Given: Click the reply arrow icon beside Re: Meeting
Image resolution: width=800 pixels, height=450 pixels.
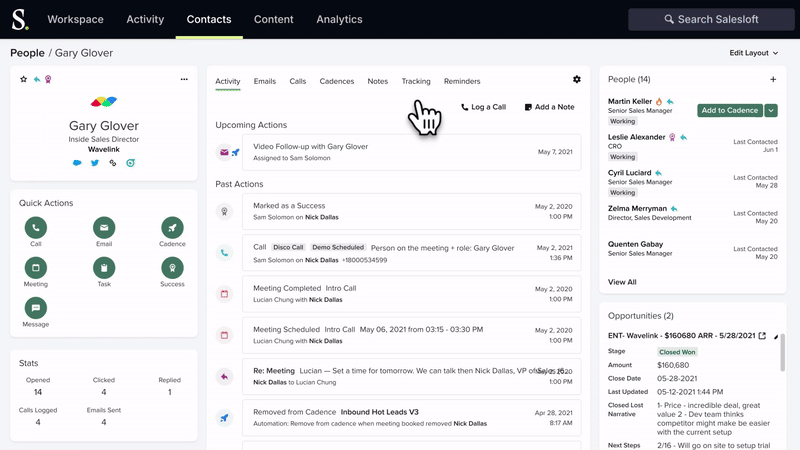Looking at the screenshot, I should click(x=224, y=377).
